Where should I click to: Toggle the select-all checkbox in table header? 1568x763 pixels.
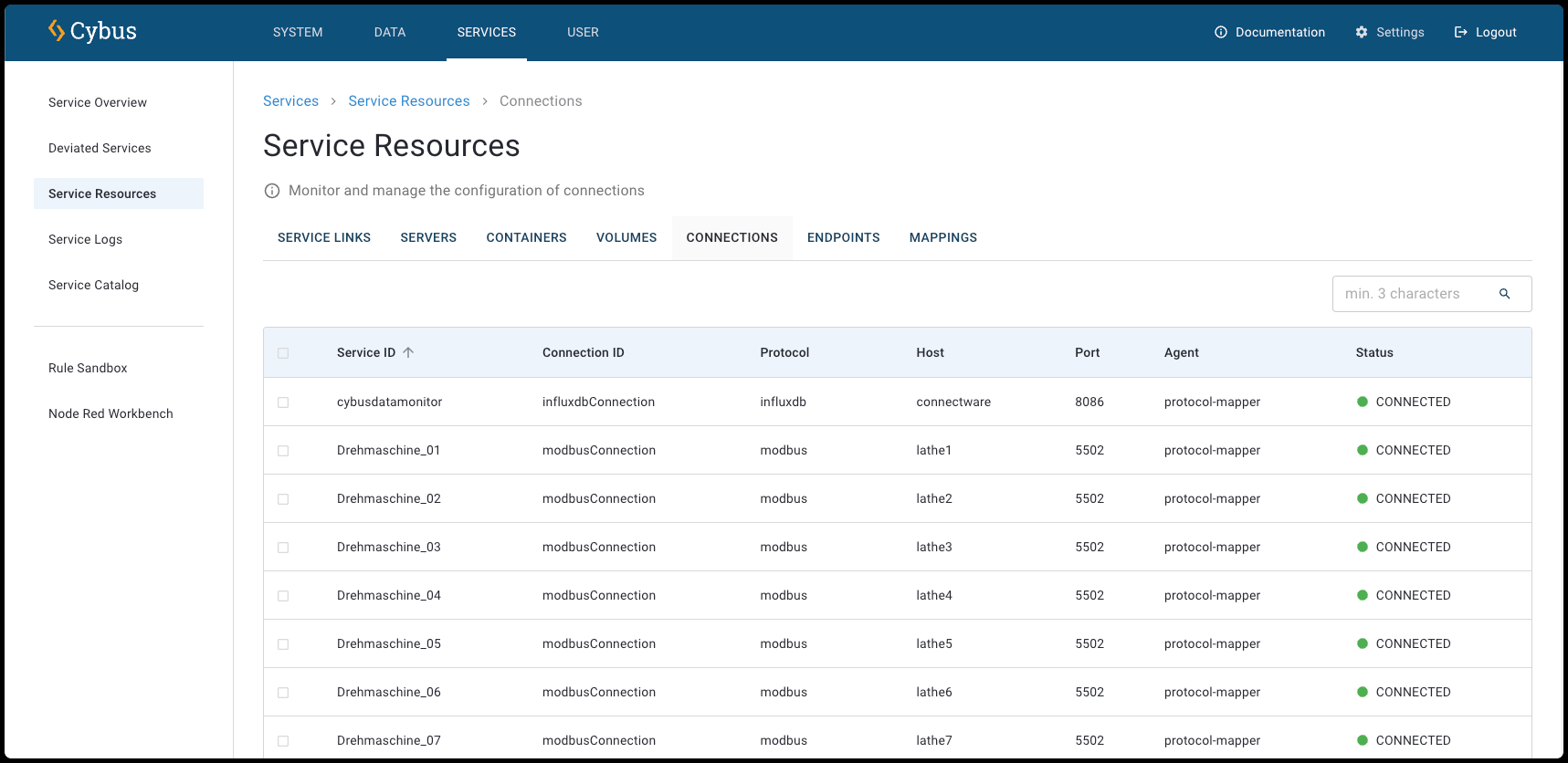[283, 353]
